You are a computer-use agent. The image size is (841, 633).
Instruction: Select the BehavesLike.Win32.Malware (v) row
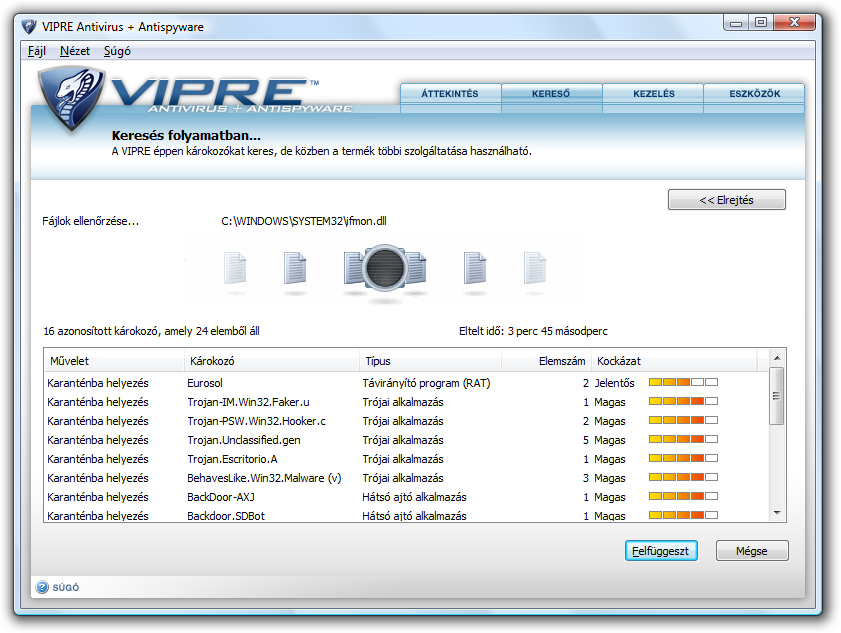point(407,478)
